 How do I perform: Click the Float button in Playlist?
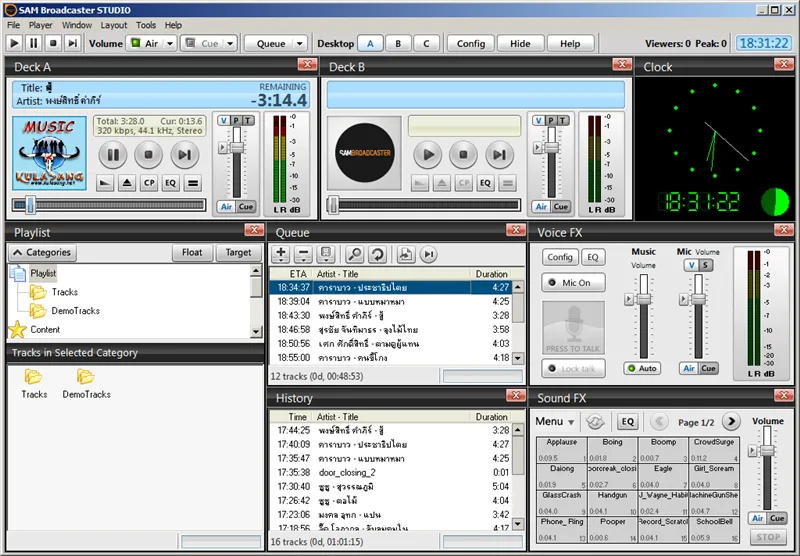tap(192, 252)
